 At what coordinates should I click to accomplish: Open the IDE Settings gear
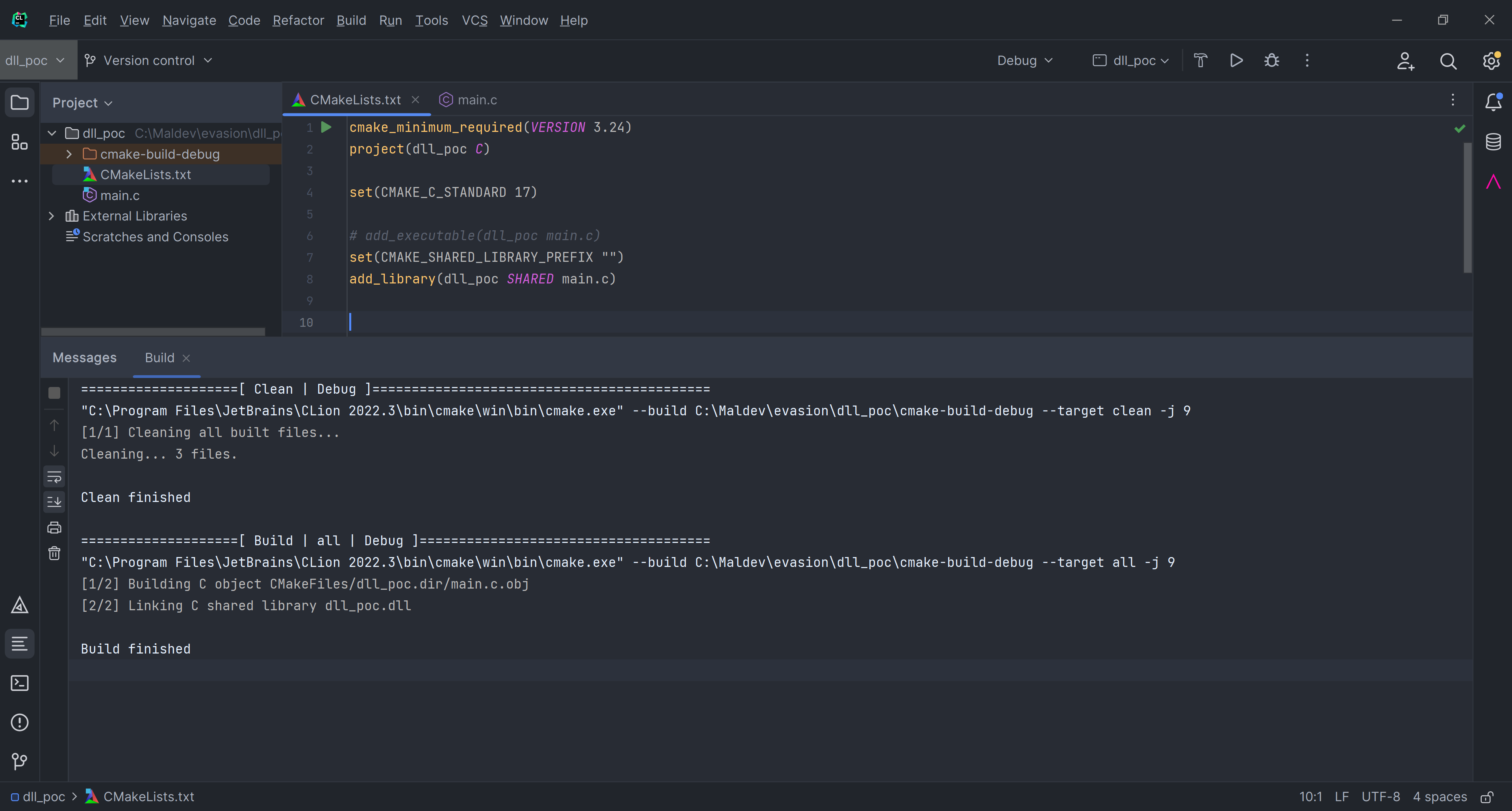1491,61
